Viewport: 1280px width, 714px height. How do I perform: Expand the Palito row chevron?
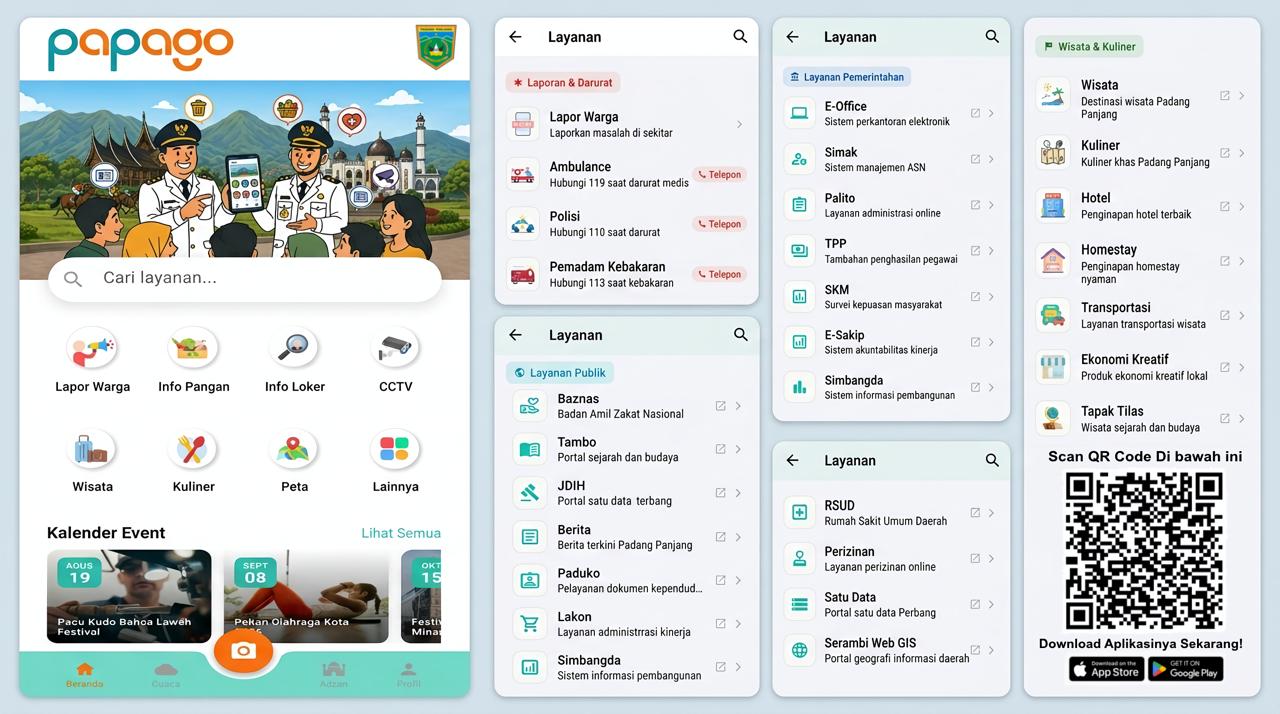[991, 205]
